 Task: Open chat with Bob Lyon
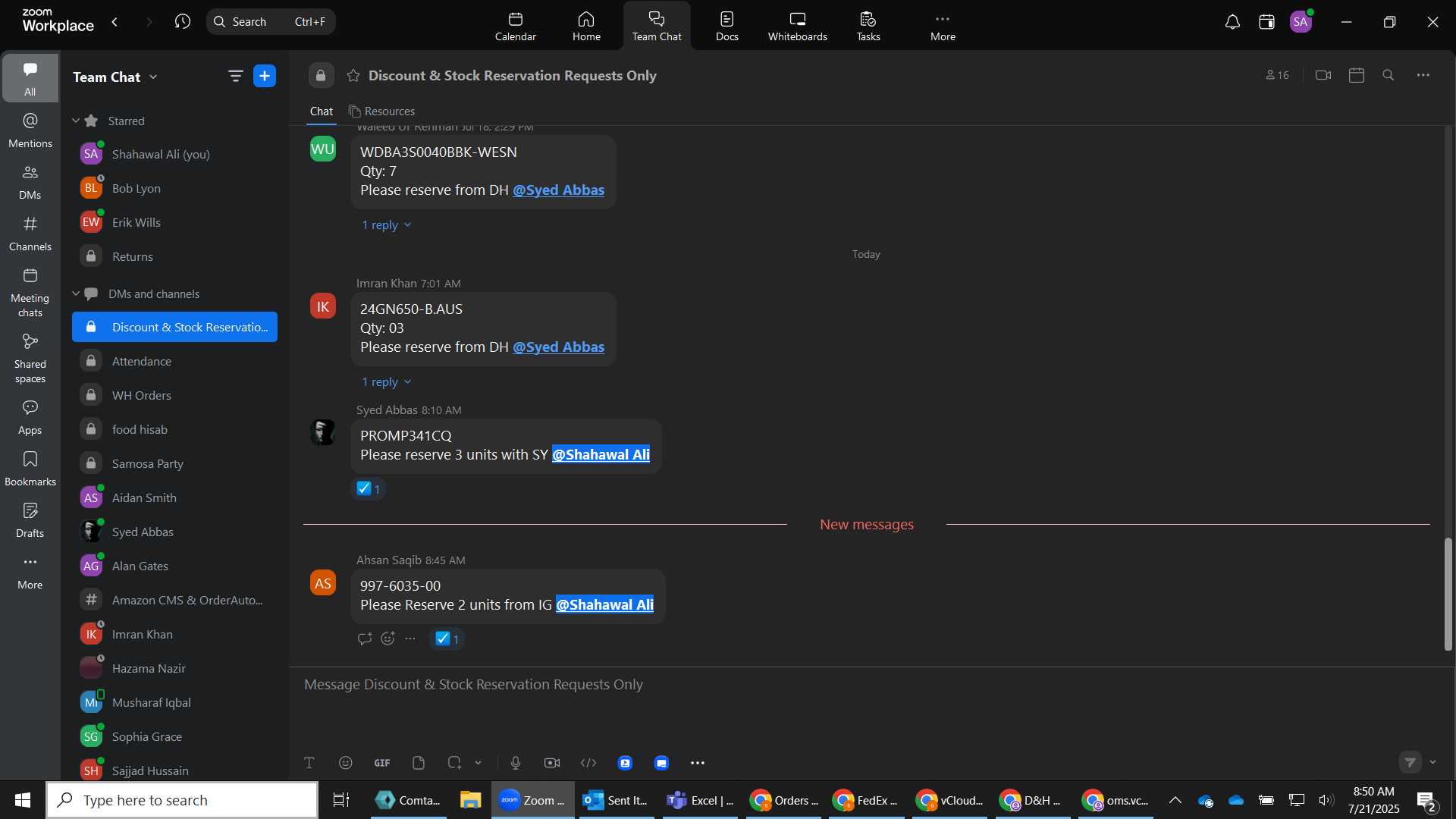pyautogui.click(x=174, y=188)
